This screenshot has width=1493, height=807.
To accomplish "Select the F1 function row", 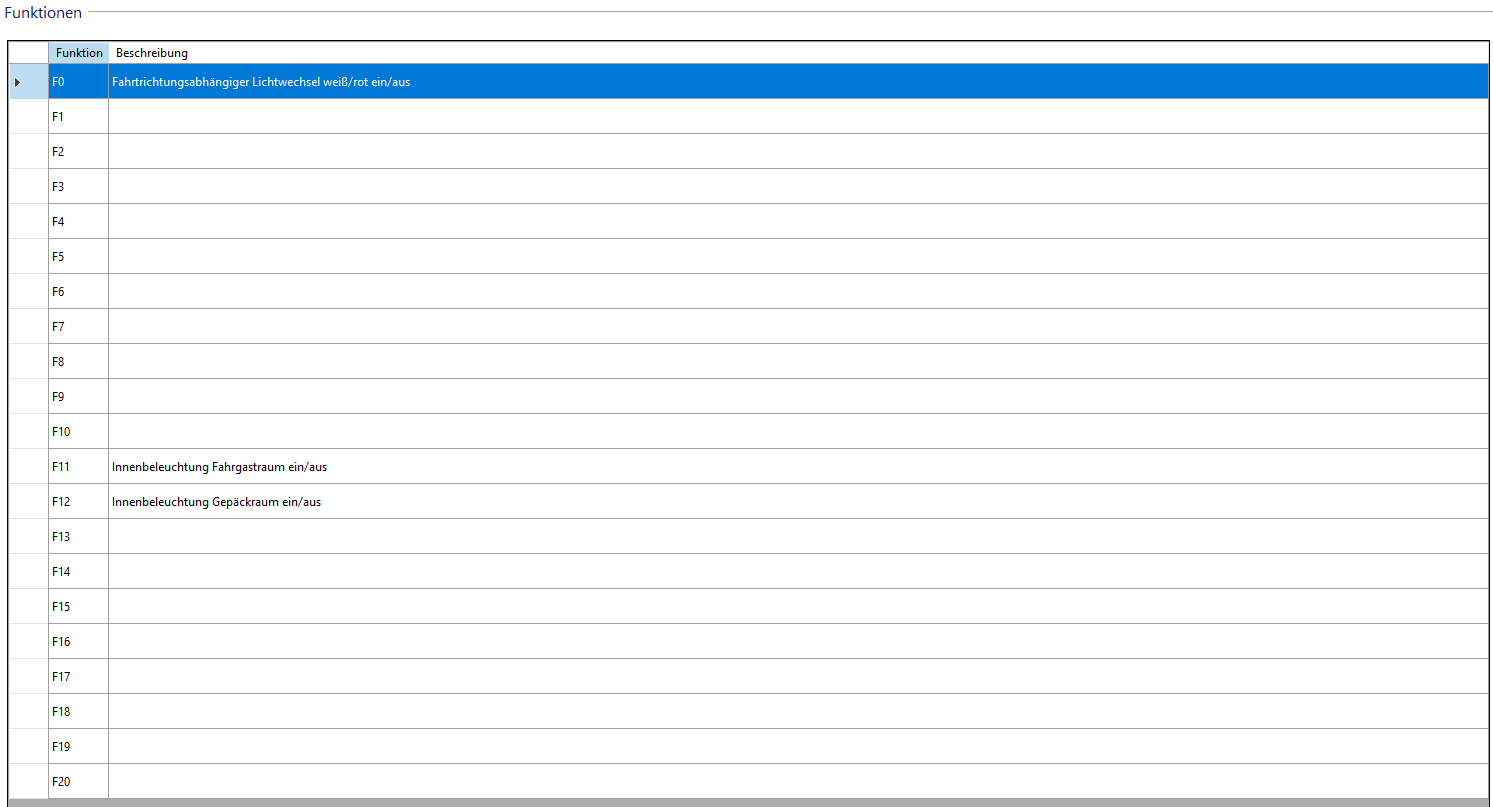I will point(78,117).
